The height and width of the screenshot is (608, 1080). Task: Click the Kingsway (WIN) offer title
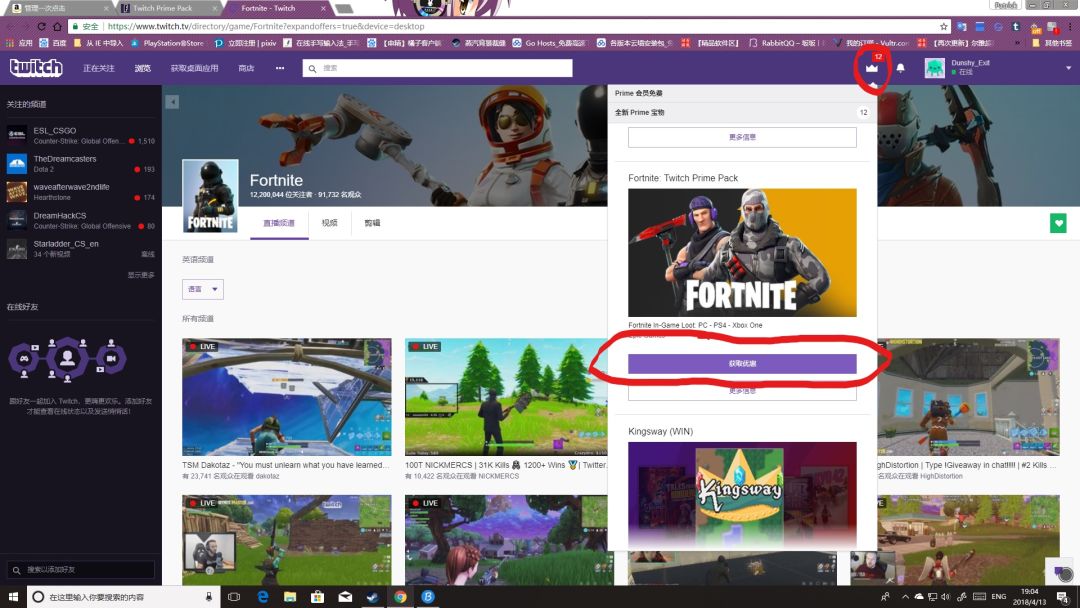661,431
